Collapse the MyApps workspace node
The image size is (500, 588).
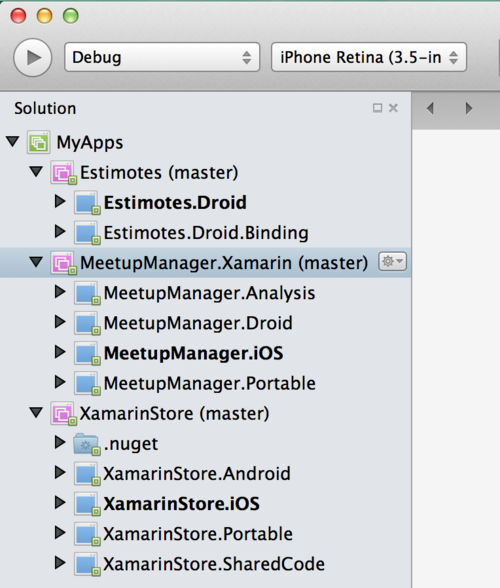pyautogui.click(x=13, y=141)
